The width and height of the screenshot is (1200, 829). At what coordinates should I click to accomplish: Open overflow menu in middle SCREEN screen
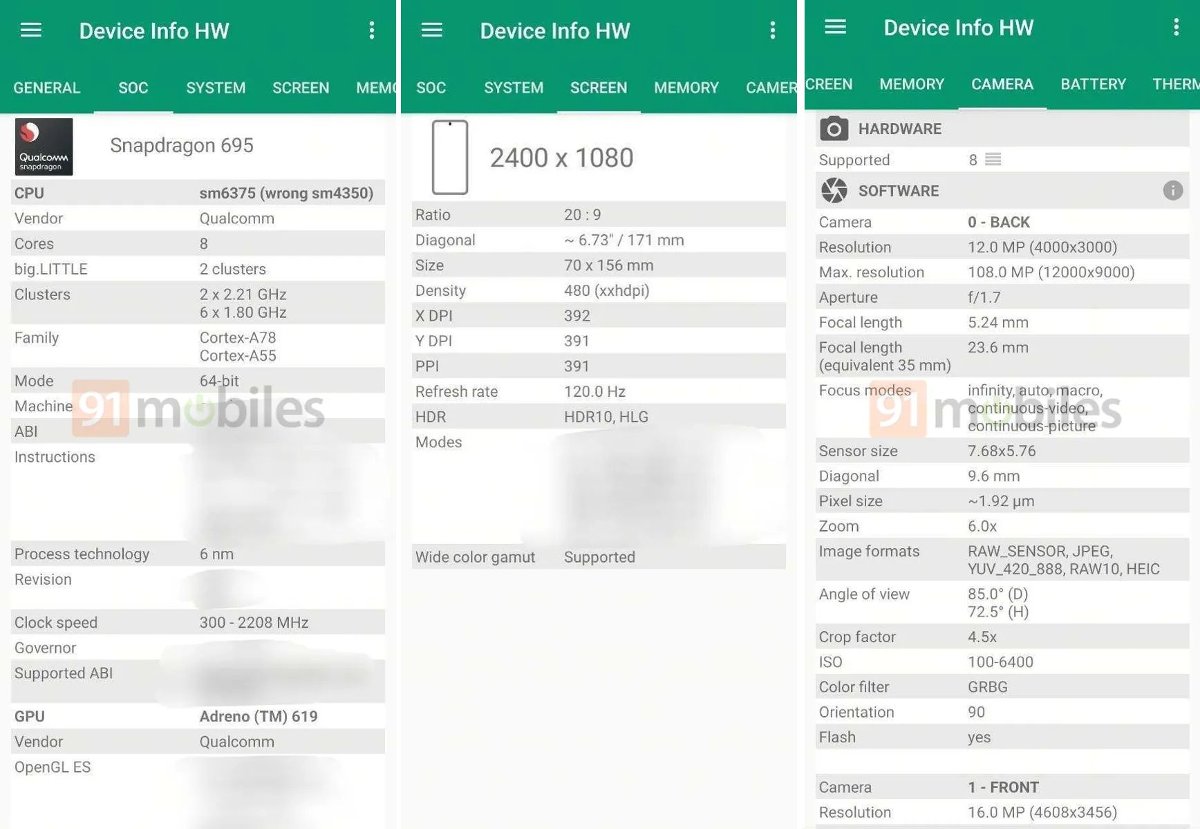(x=772, y=30)
